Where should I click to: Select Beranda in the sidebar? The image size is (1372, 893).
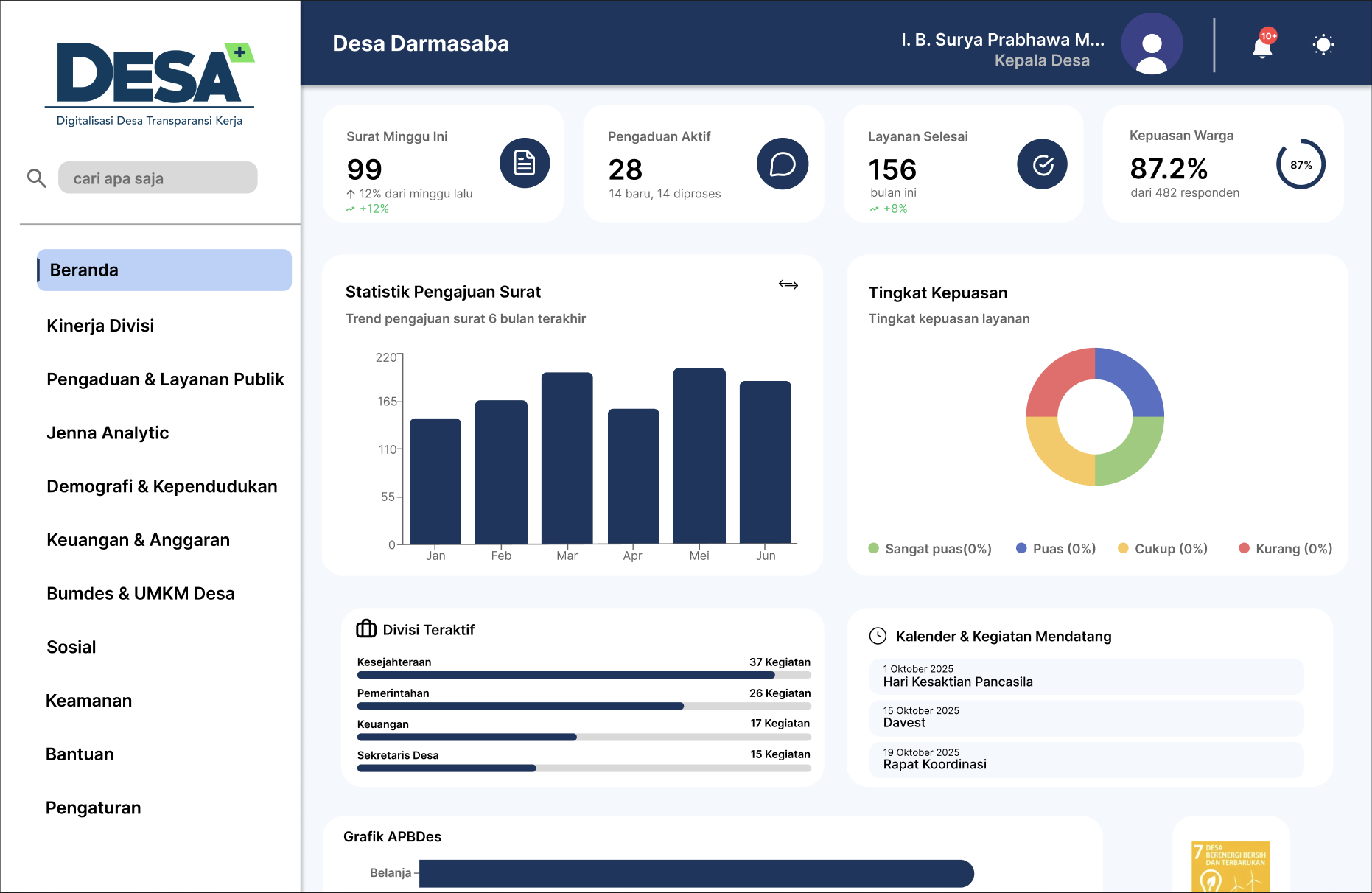(164, 270)
